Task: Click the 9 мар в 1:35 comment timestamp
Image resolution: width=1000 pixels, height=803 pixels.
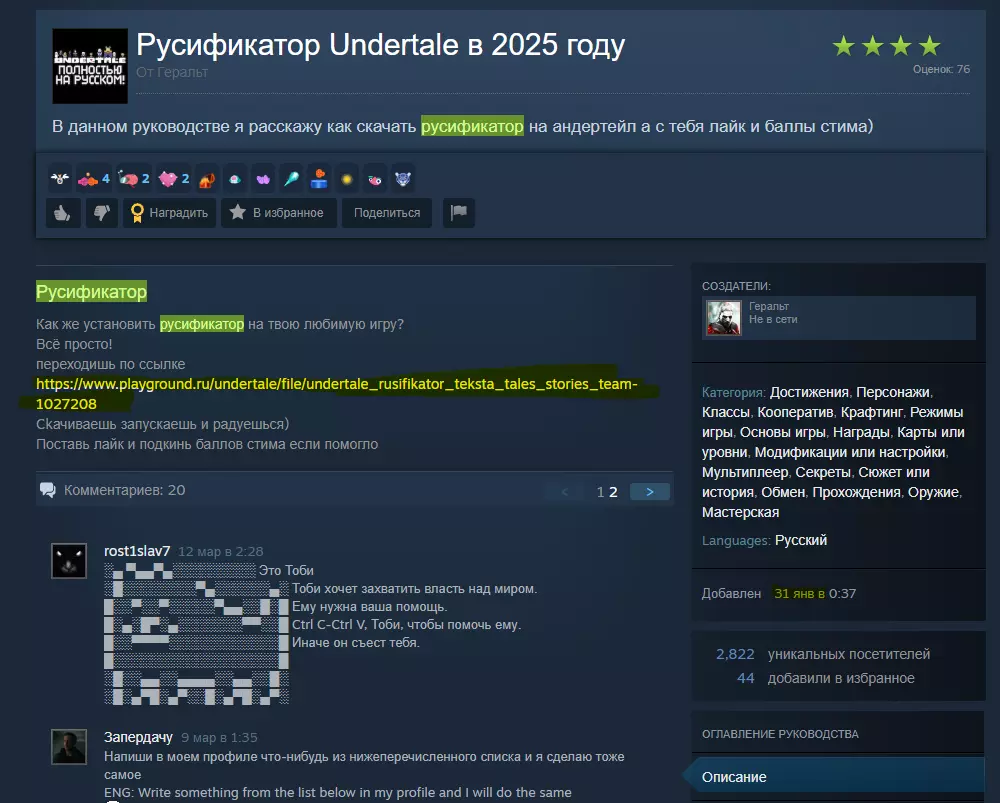Action: tap(219, 737)
